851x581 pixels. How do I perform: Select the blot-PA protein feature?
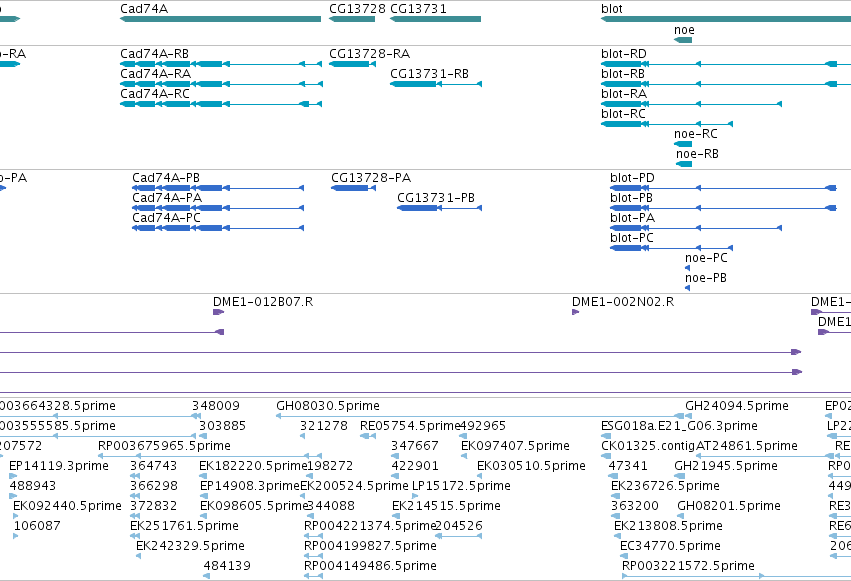pos(696,228)
